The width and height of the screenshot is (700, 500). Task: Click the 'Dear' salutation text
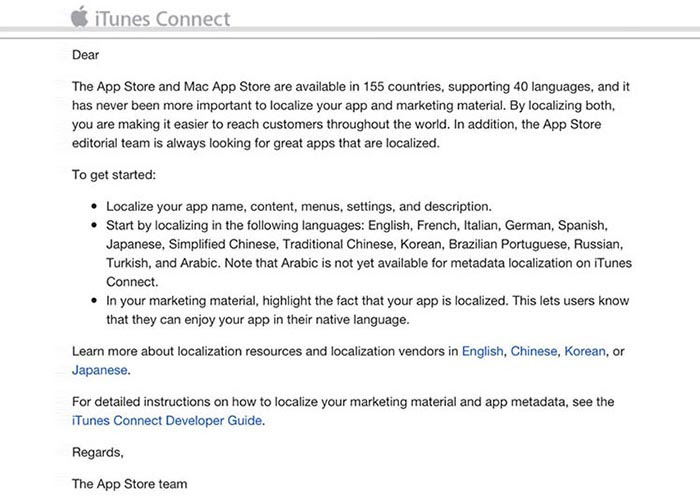pos(85,55)
